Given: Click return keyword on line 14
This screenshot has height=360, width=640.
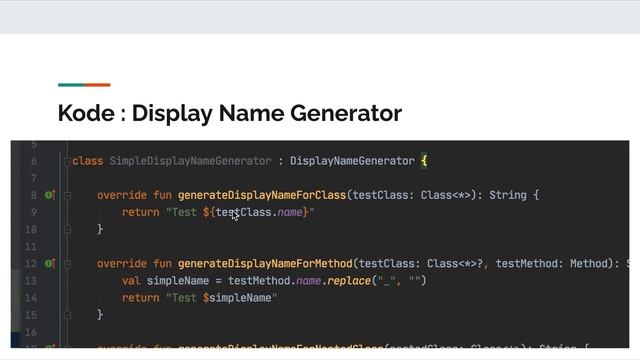Looking at the screenshot, I should pos(140,298).
